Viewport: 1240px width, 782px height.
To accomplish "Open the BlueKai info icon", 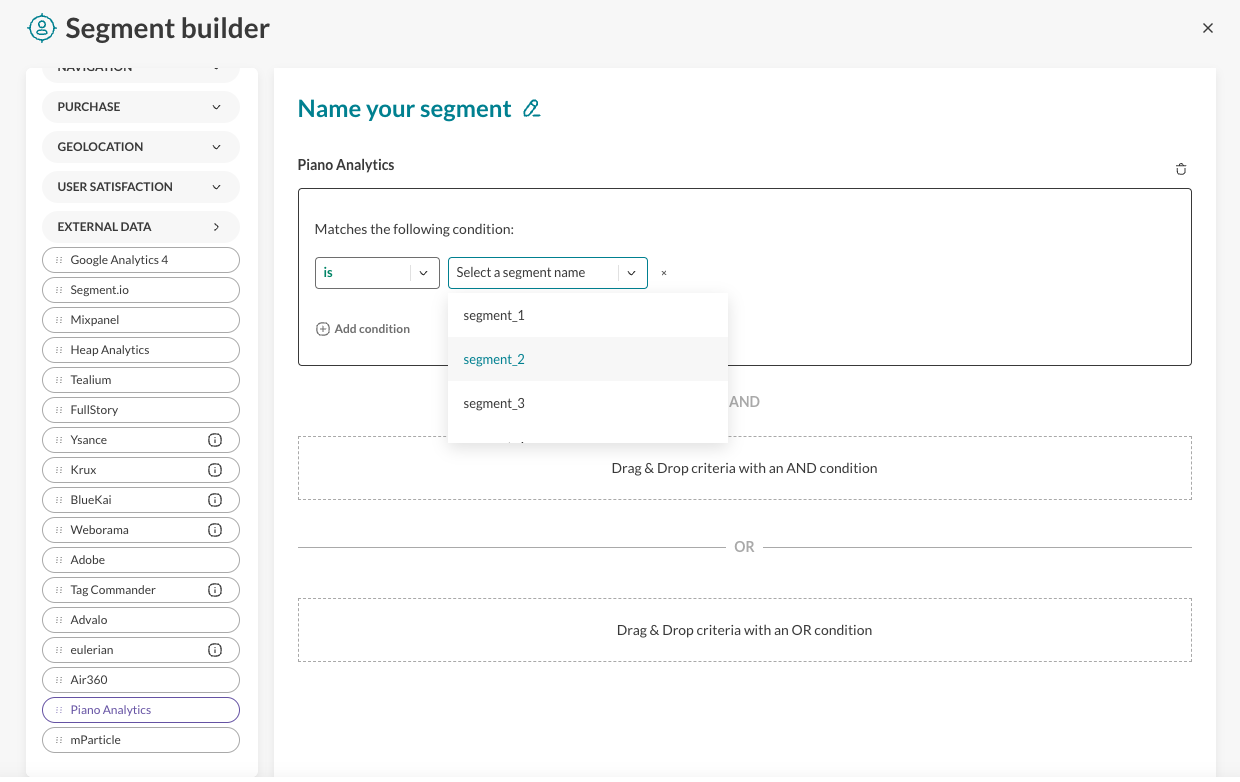I will 214,500.
